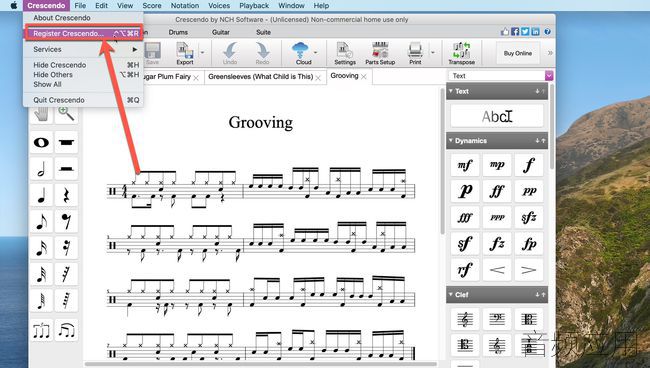Select fortissimo ff dynamic

(x=497, y=191)
